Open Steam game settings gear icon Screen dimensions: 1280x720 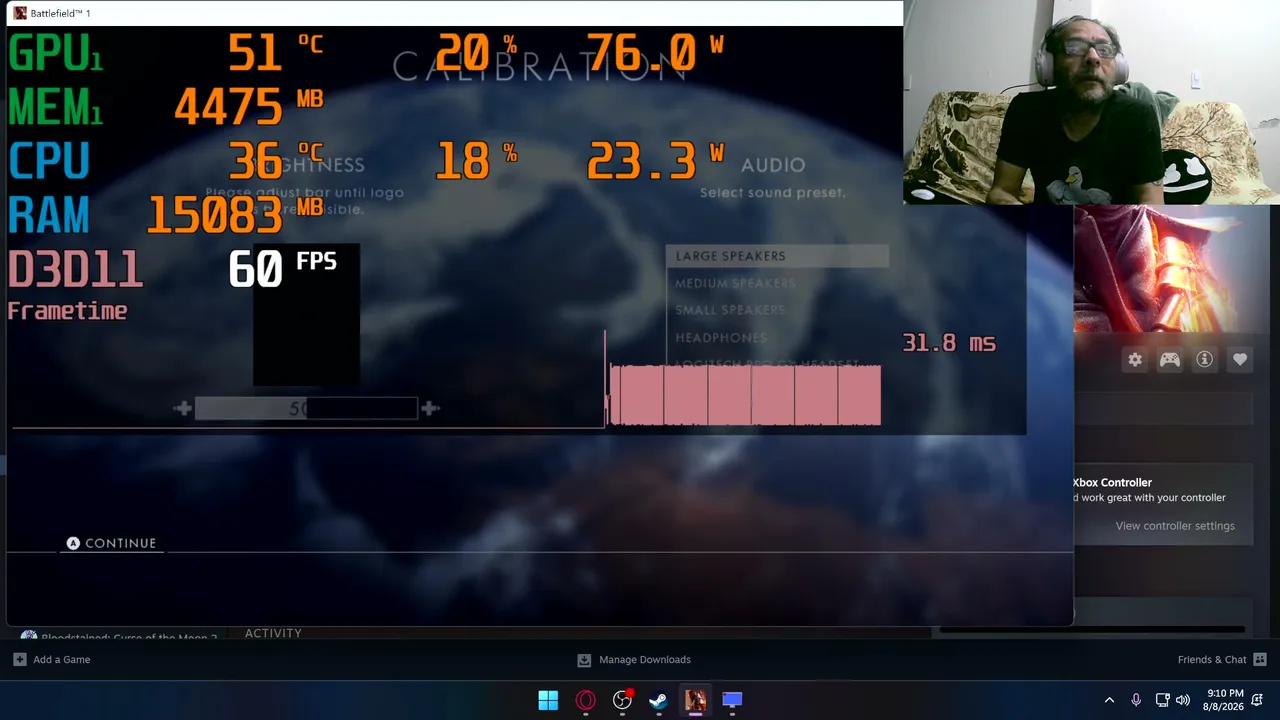click(1135, 360)
